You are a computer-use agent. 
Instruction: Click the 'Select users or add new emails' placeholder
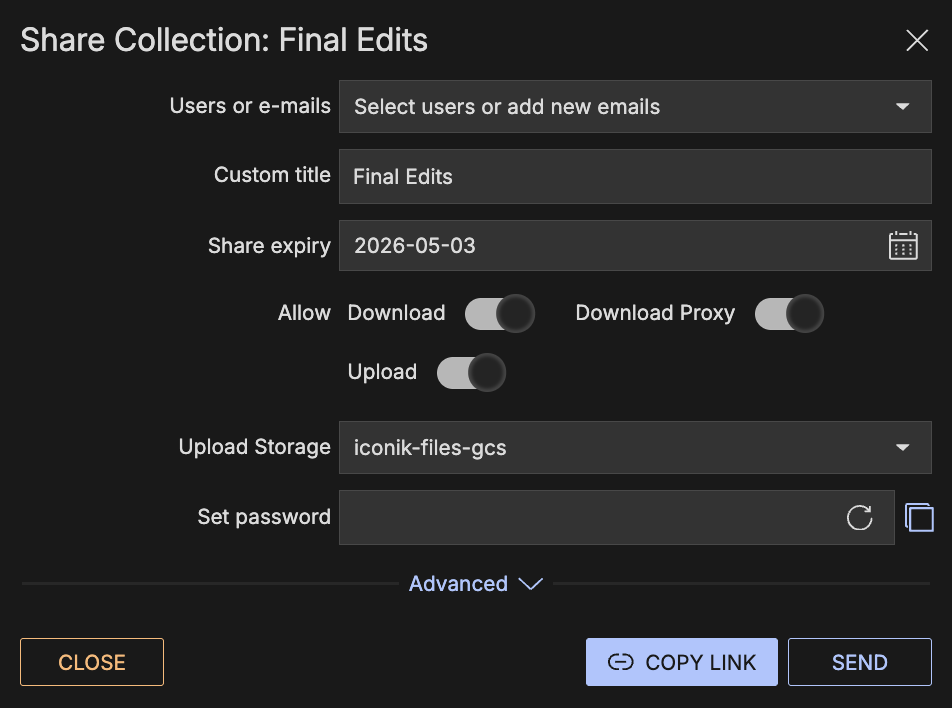pyautogui.click(x=507, y=106)
